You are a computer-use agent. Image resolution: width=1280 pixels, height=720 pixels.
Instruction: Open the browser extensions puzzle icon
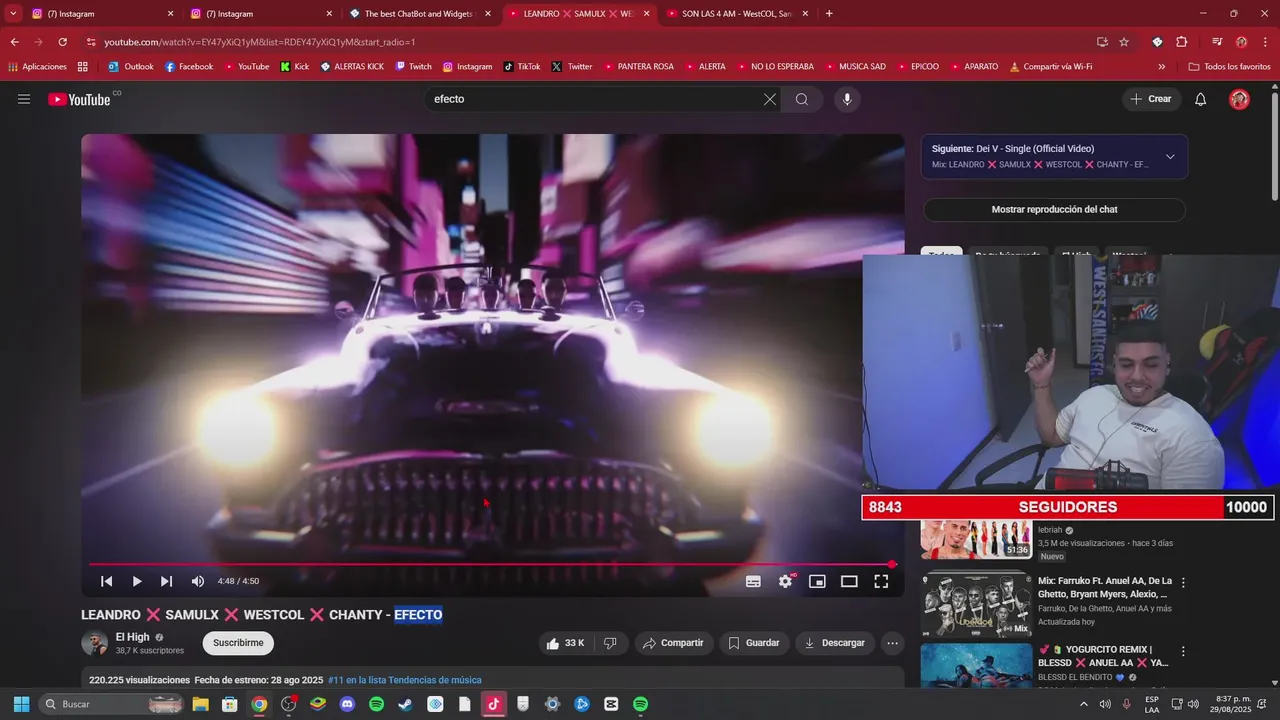(1181, 42)
